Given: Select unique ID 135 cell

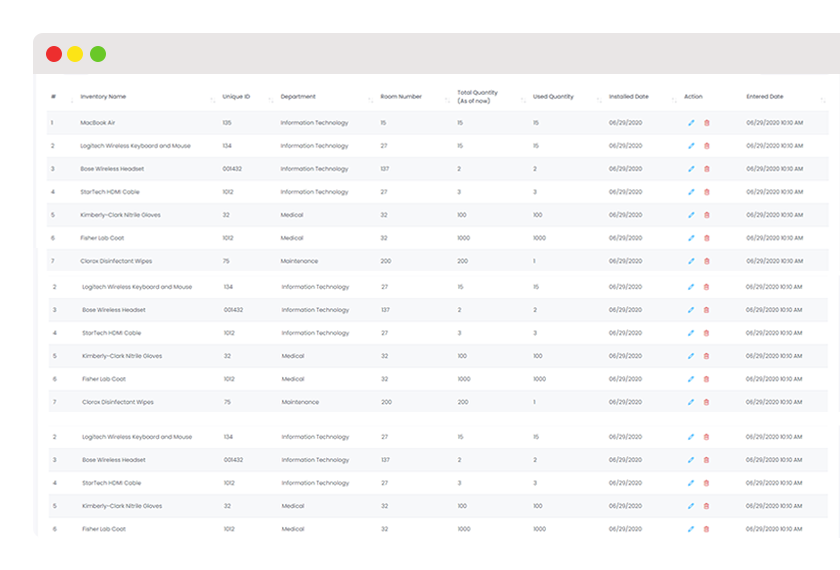Looking at the screenshot, I should point(227,123).
